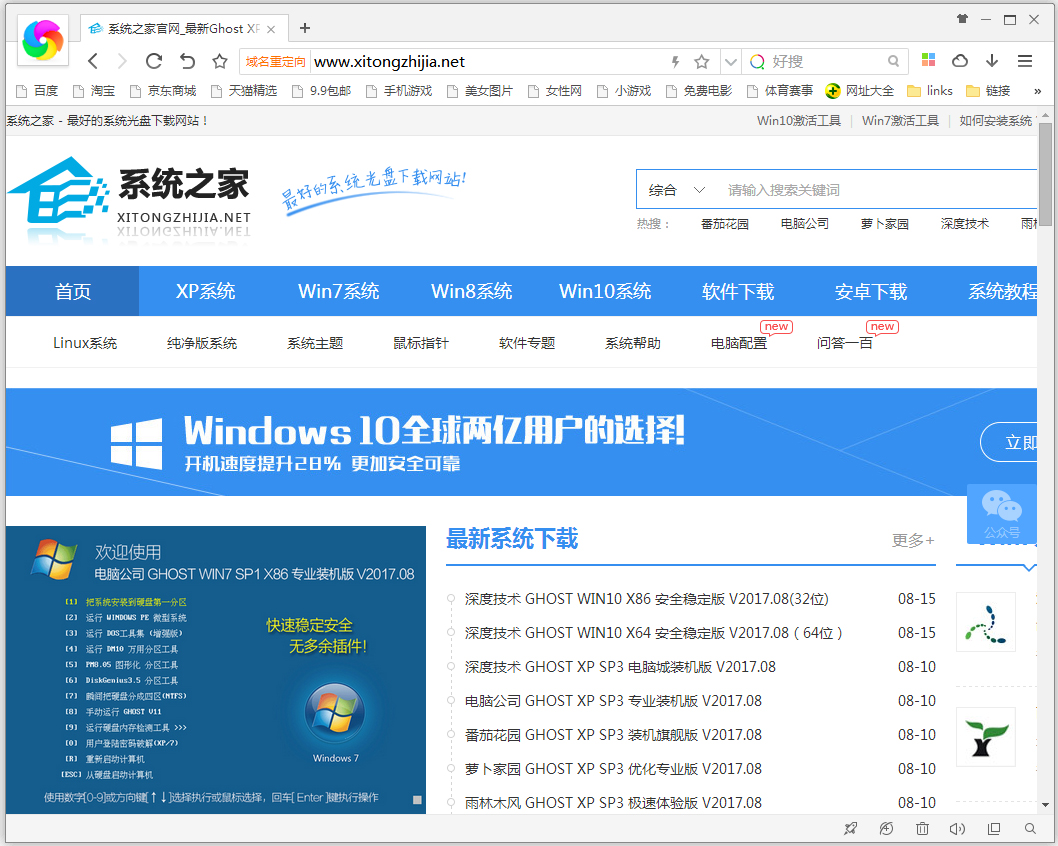Open a new tab with plus button
1058x846 pixels.
pos(305,28)
